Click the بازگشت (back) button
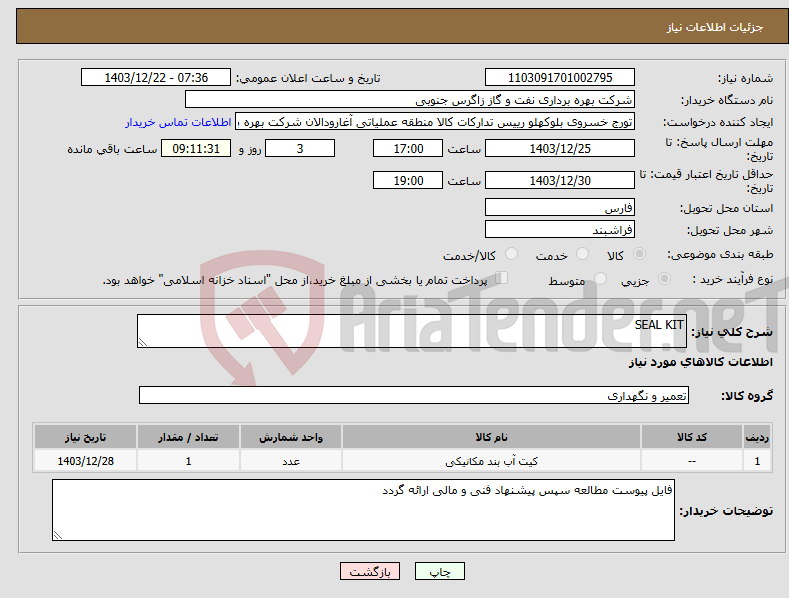The image size is (789, 598). tap(370, 571)
